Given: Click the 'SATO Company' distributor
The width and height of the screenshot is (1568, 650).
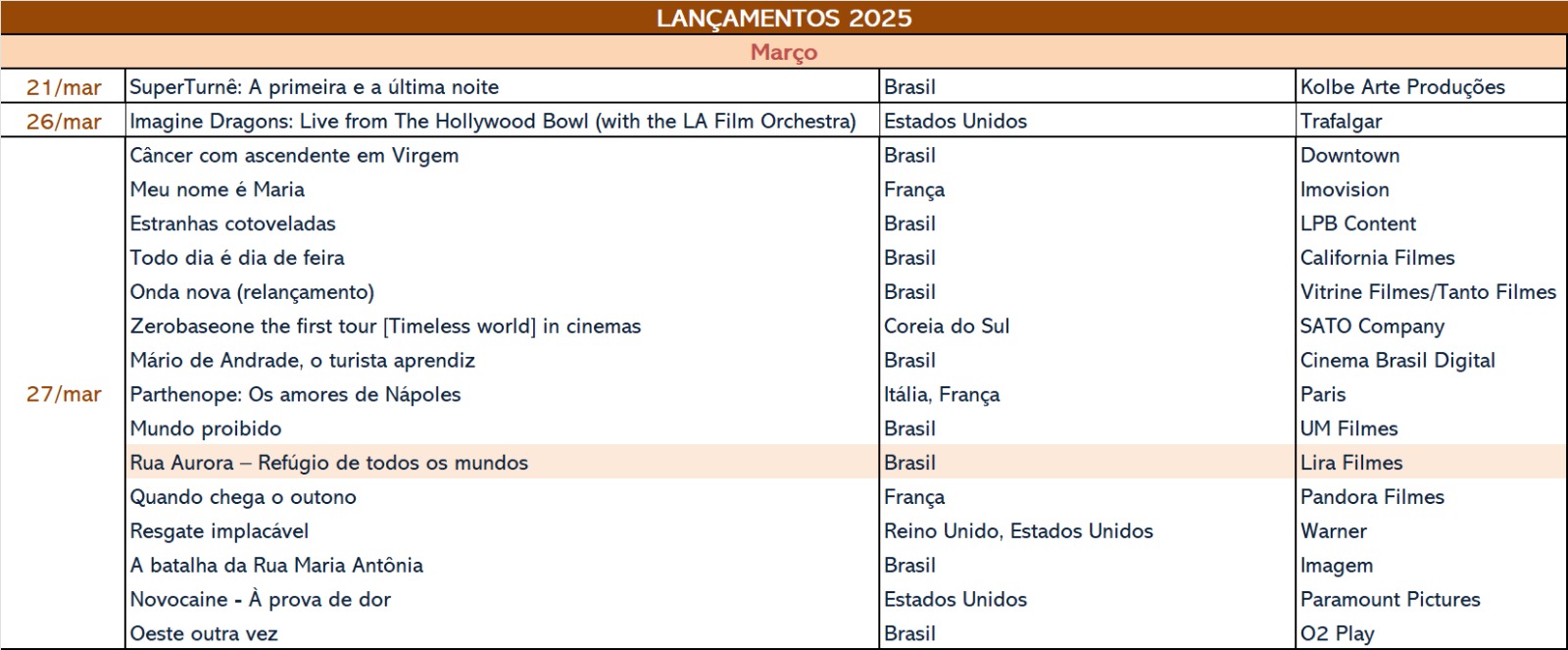Looking at the screenshot, I should pyautogui.click(x=1372, y=326).
